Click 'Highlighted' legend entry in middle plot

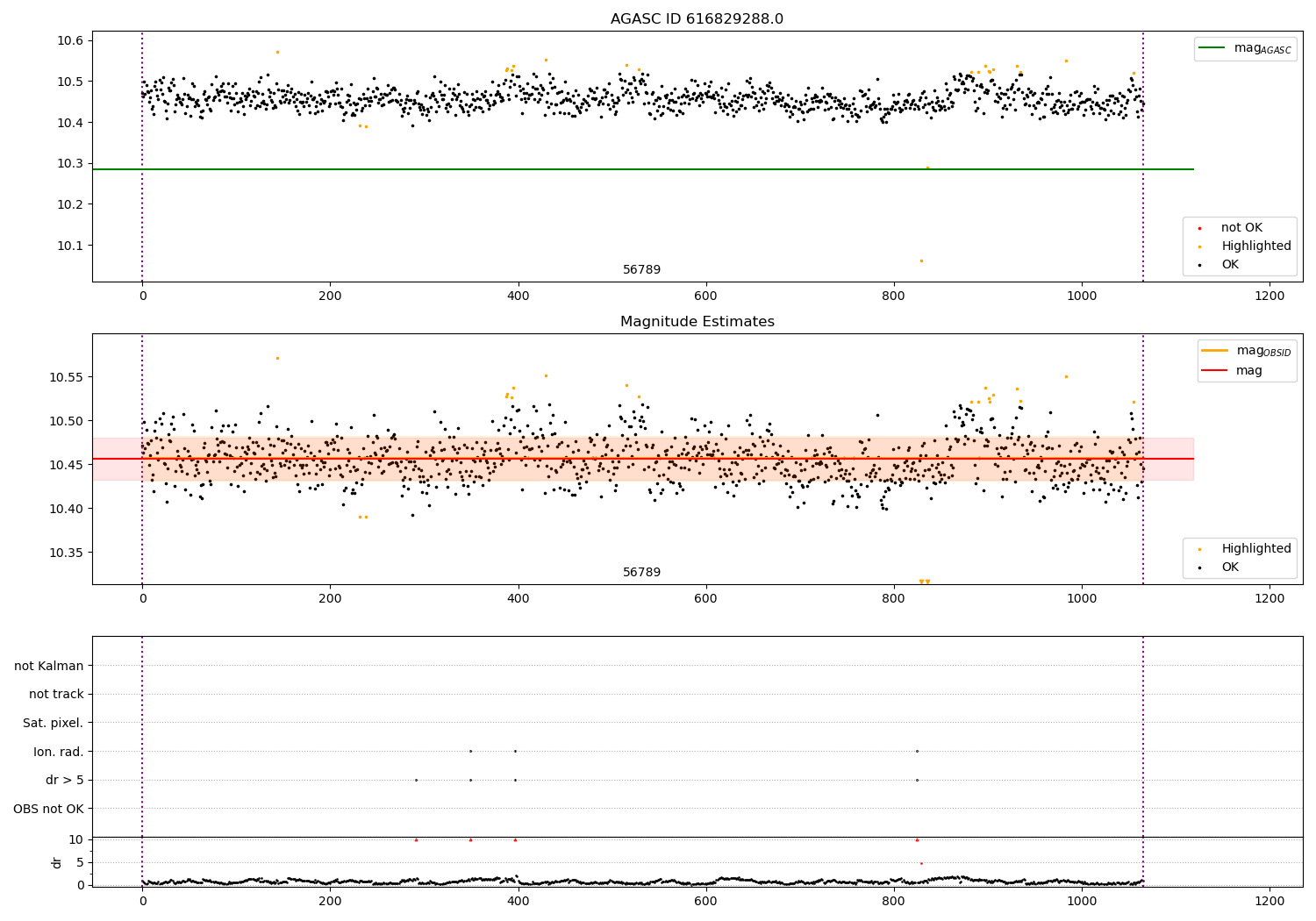coord(1255,549)
